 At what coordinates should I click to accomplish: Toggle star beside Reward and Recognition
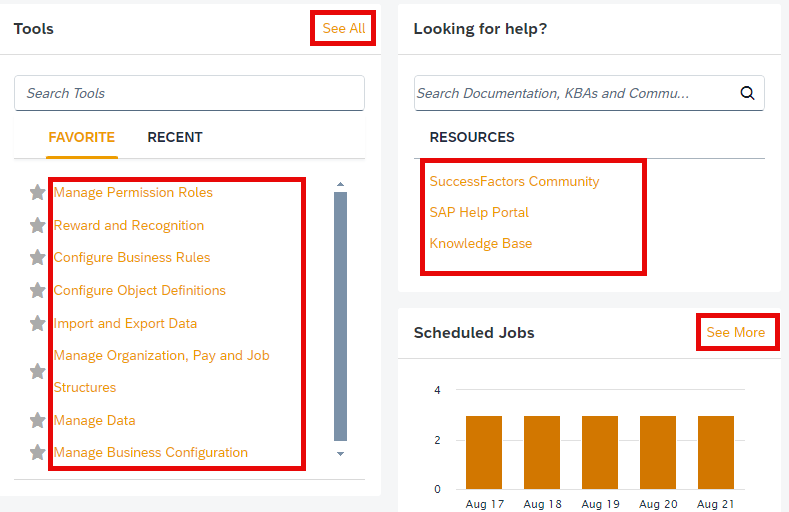tap(38, 225)
